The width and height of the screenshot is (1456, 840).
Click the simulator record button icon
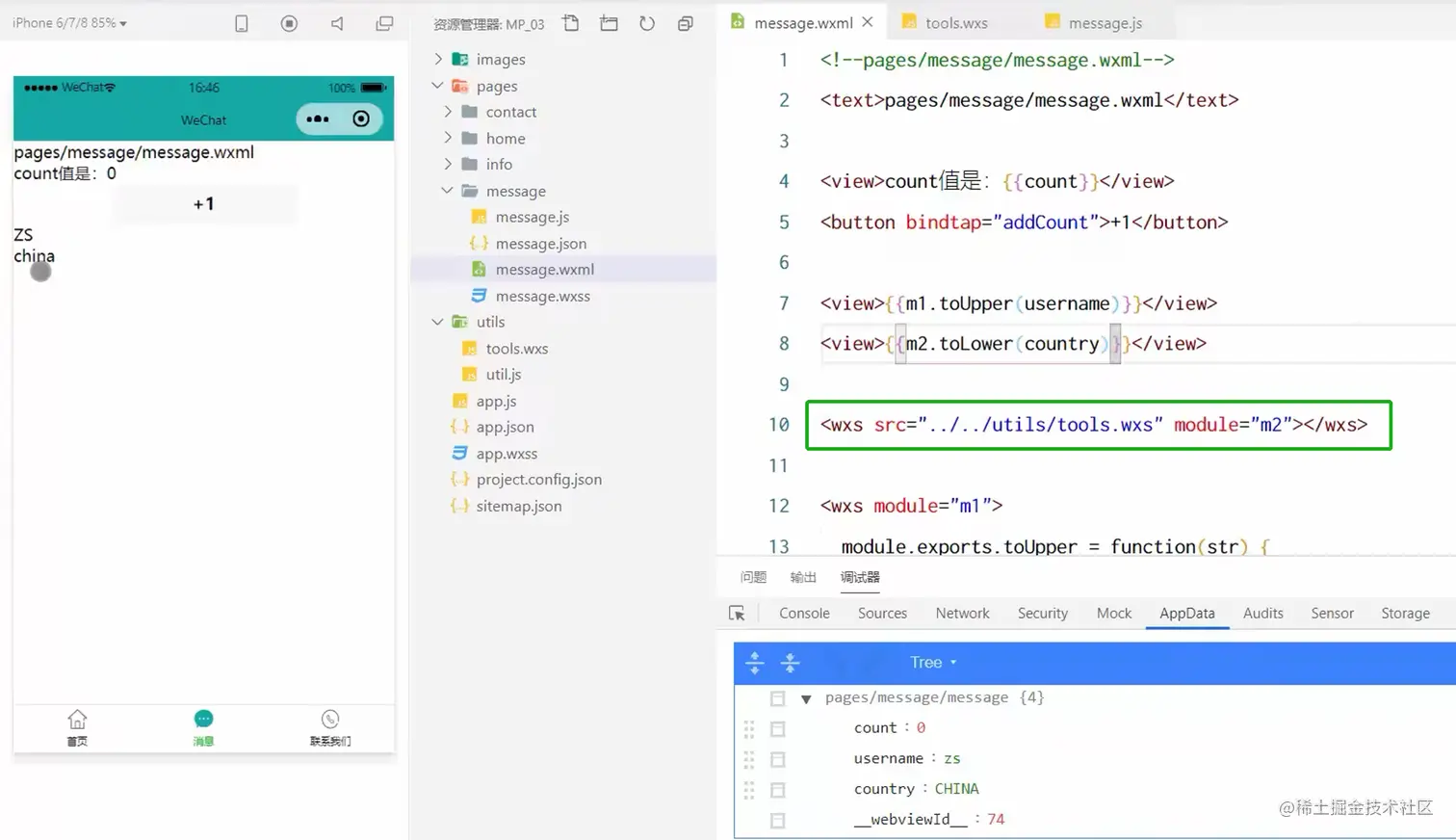(289, 23)
